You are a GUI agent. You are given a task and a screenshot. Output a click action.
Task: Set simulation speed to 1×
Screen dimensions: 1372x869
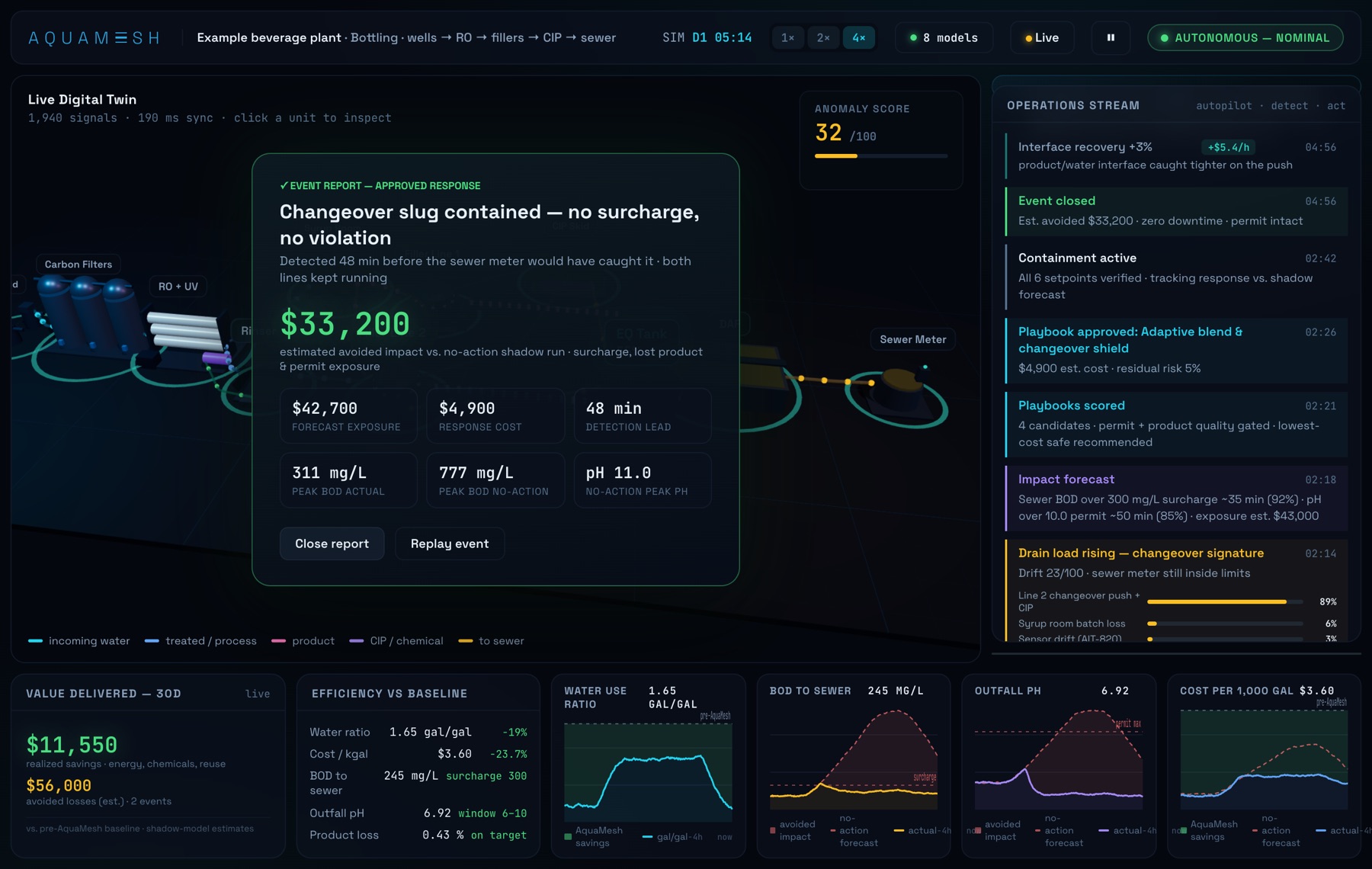(788, 37)
